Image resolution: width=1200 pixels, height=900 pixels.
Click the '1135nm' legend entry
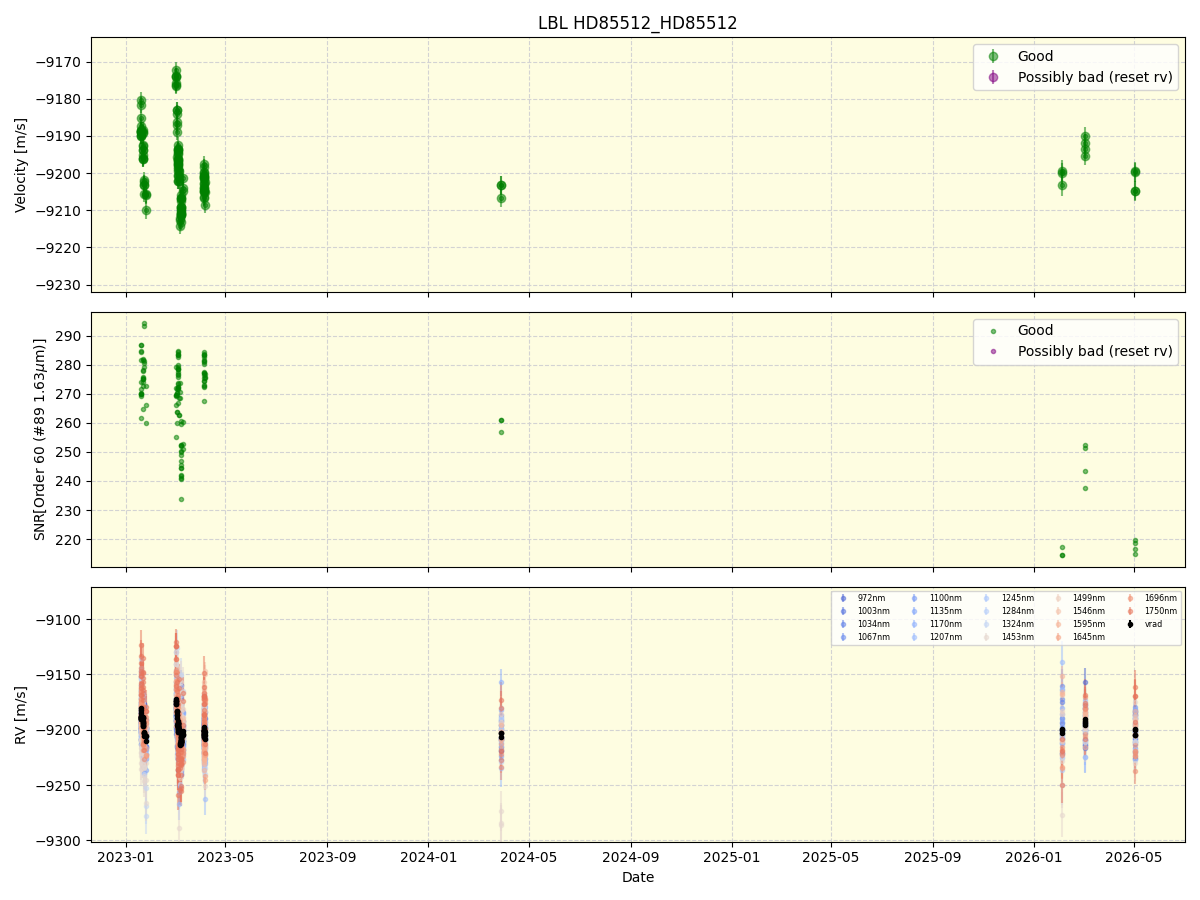945,611
